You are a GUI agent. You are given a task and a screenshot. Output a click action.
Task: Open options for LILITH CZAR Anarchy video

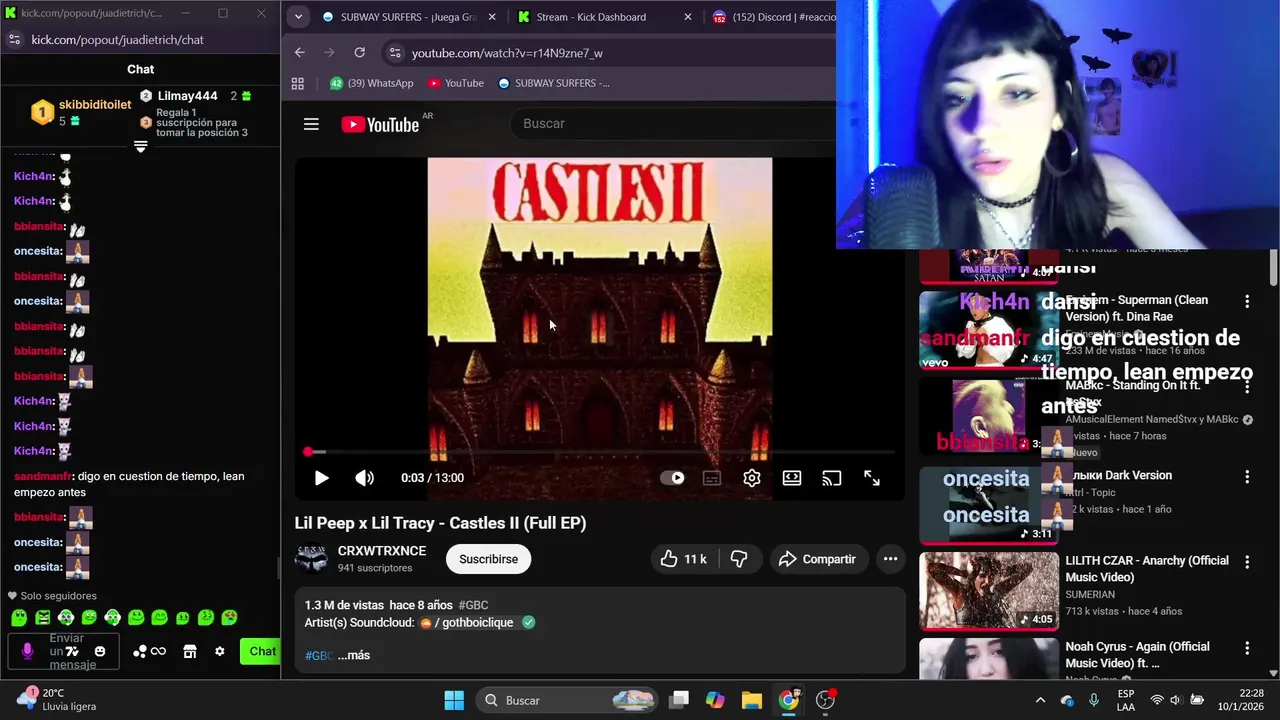[1247, 563]
